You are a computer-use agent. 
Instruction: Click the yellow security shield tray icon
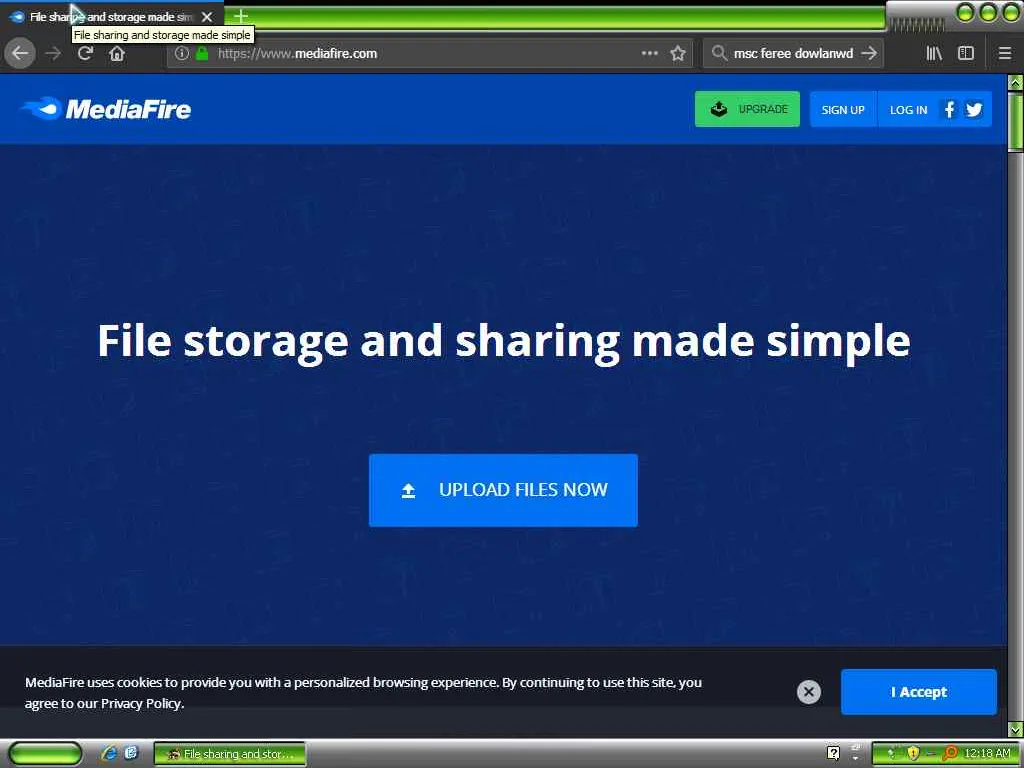(x=913, y=754)
